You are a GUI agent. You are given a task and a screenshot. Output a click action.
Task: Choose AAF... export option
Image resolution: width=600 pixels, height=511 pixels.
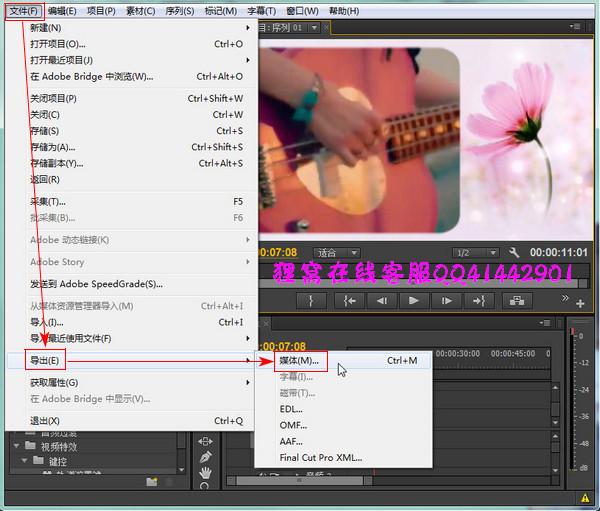tap(344, 441)
